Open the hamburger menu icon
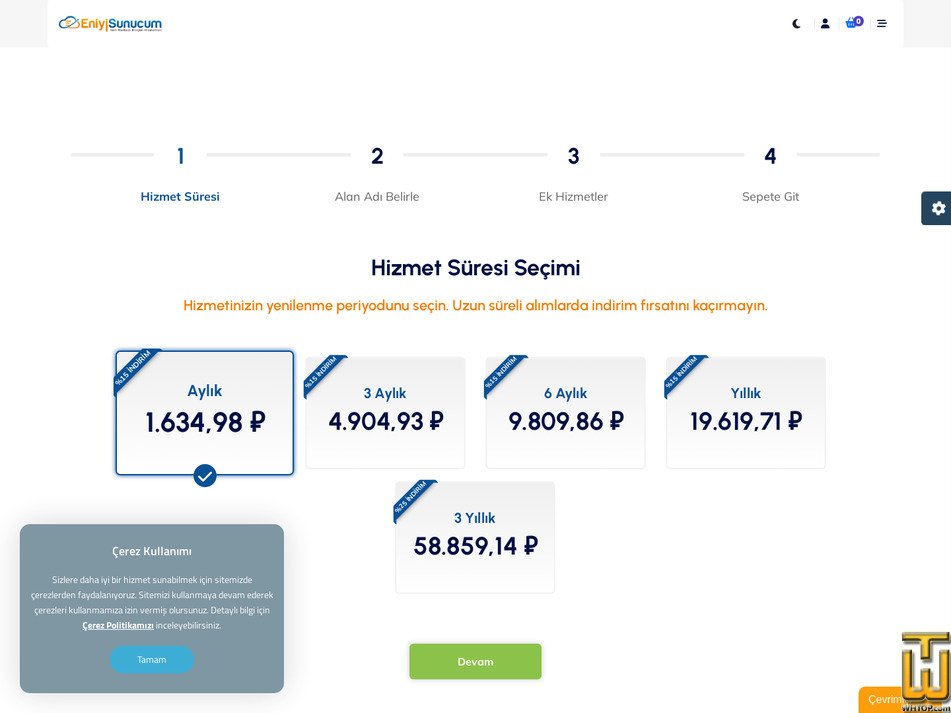Image resolution: width=951 pixels, height=713 pixels. click(882, 23)
